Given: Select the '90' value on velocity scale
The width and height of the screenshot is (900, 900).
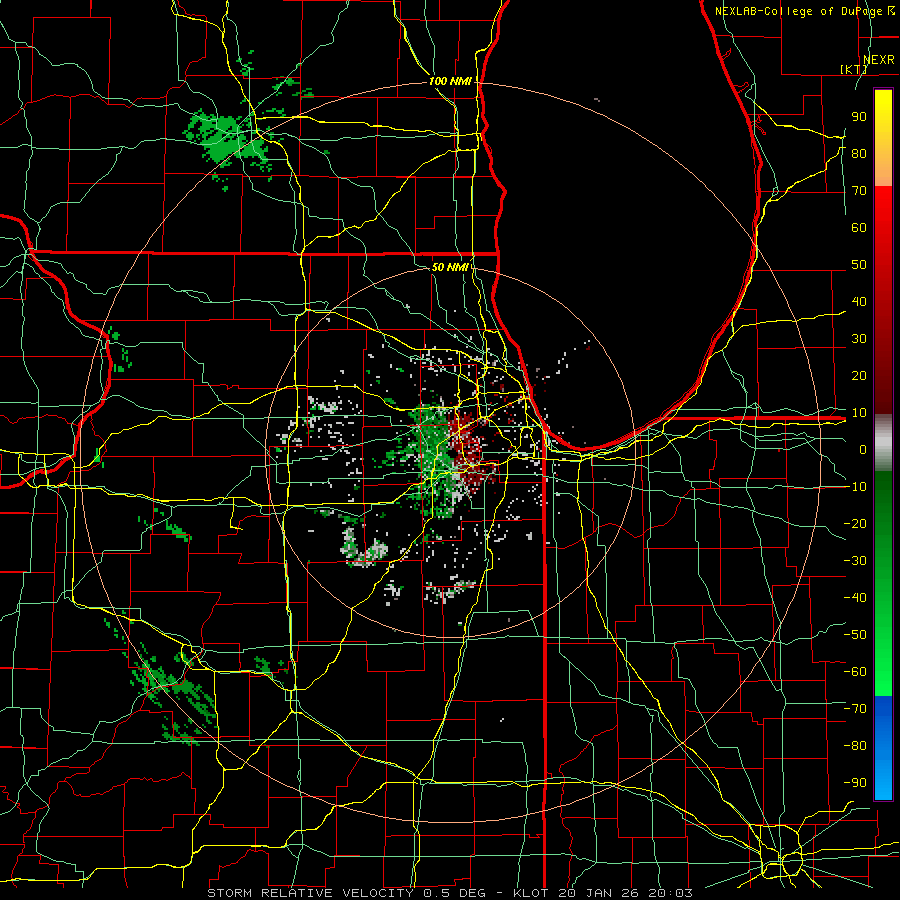Looking at the screenshot, I should (859, 117).
